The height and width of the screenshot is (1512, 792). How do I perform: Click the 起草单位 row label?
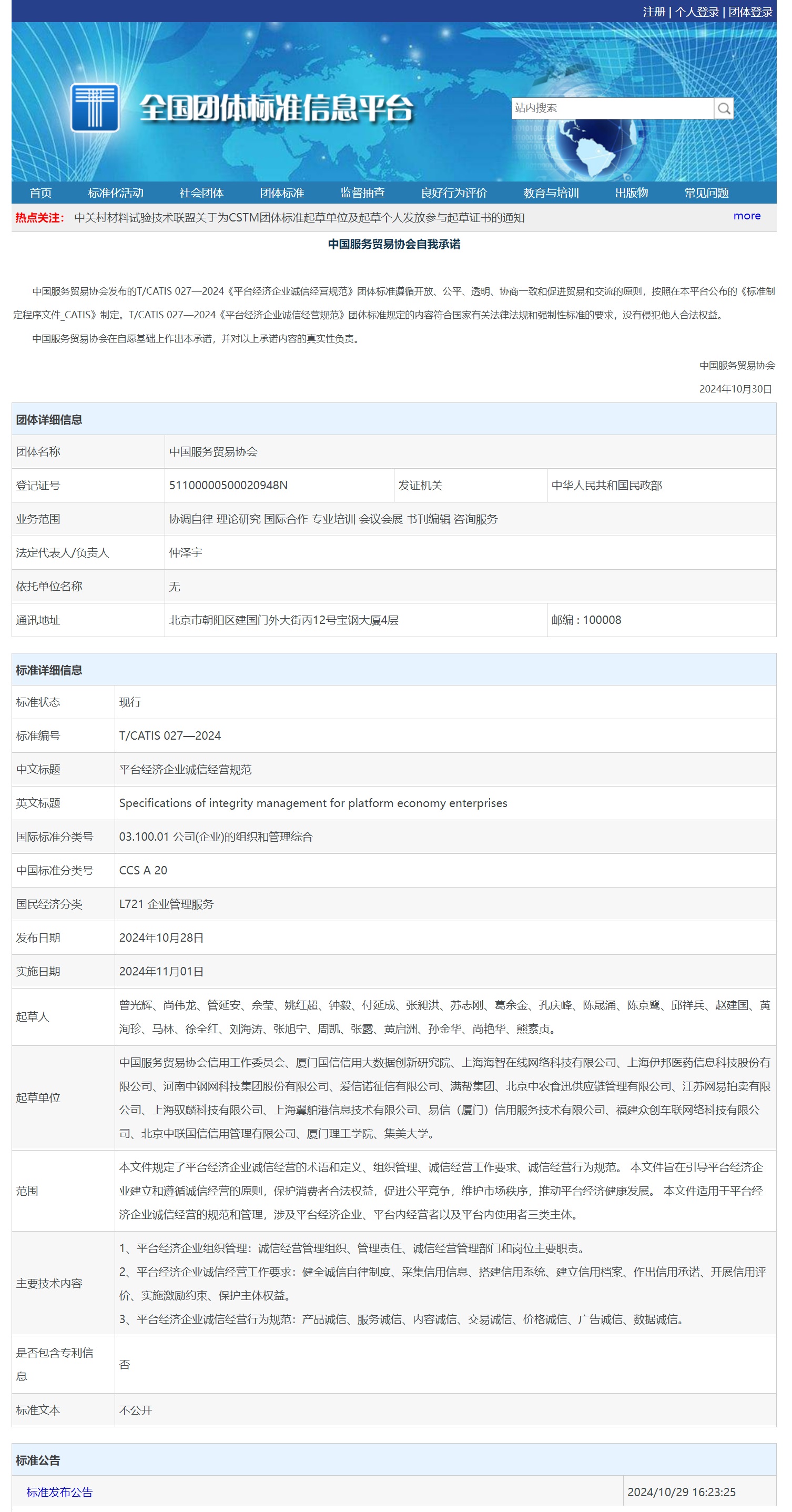click(38, 1098)
